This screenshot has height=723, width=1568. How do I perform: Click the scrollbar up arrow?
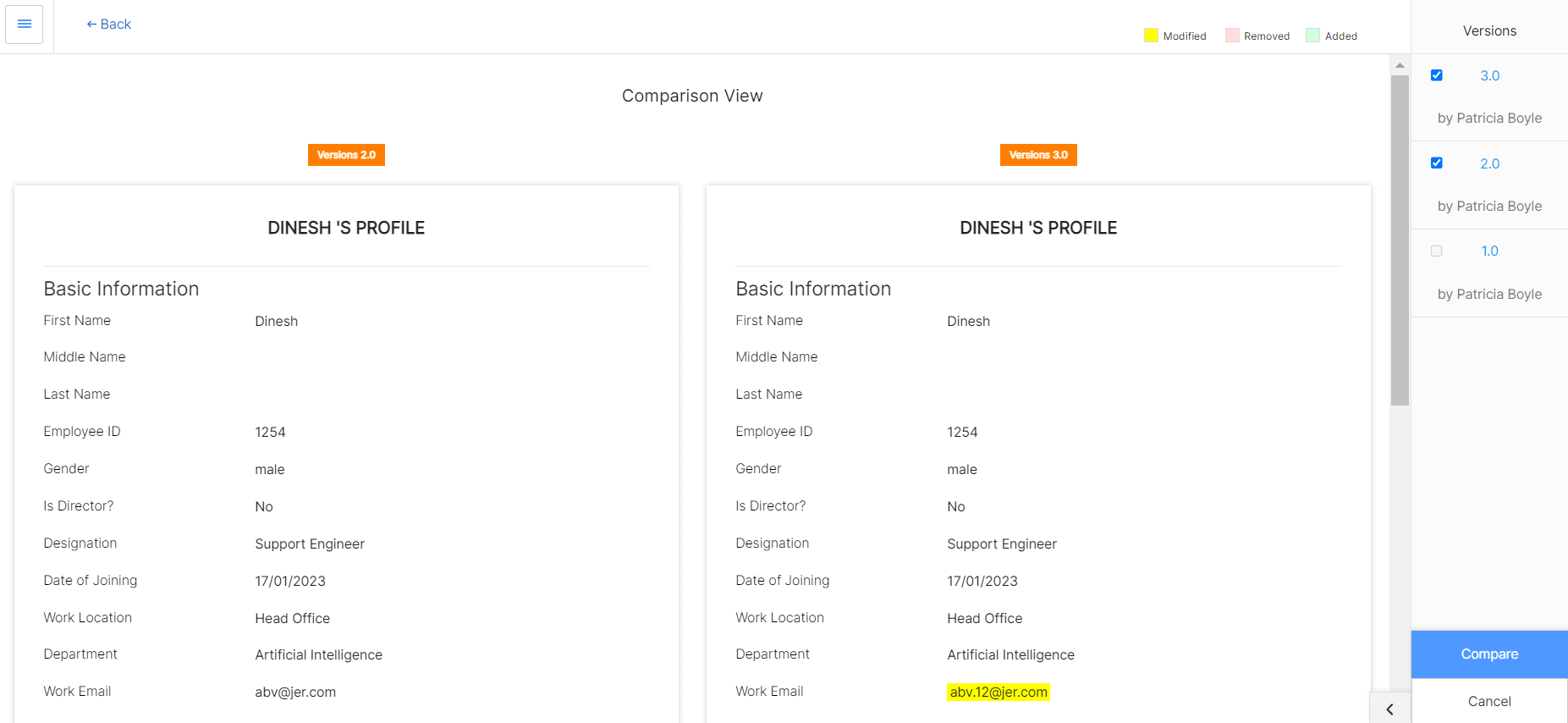point(1400,65)
